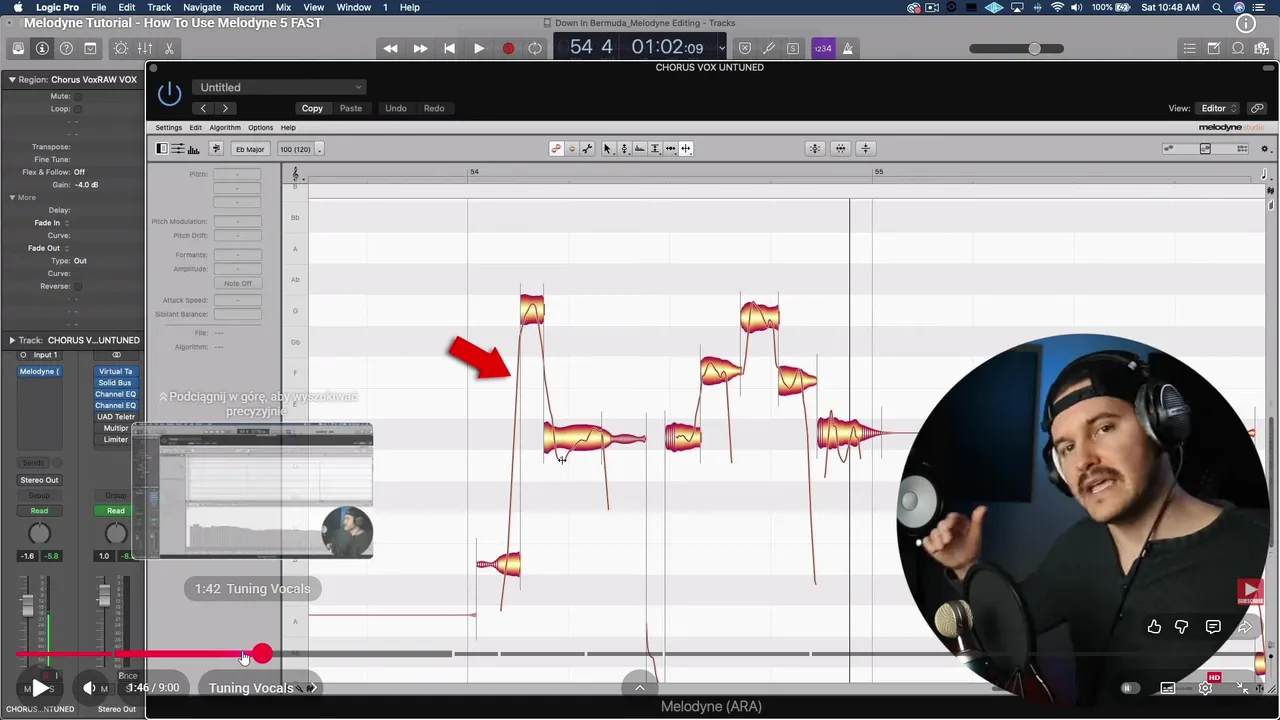Open the media Browsers button

pos(1262,48)
